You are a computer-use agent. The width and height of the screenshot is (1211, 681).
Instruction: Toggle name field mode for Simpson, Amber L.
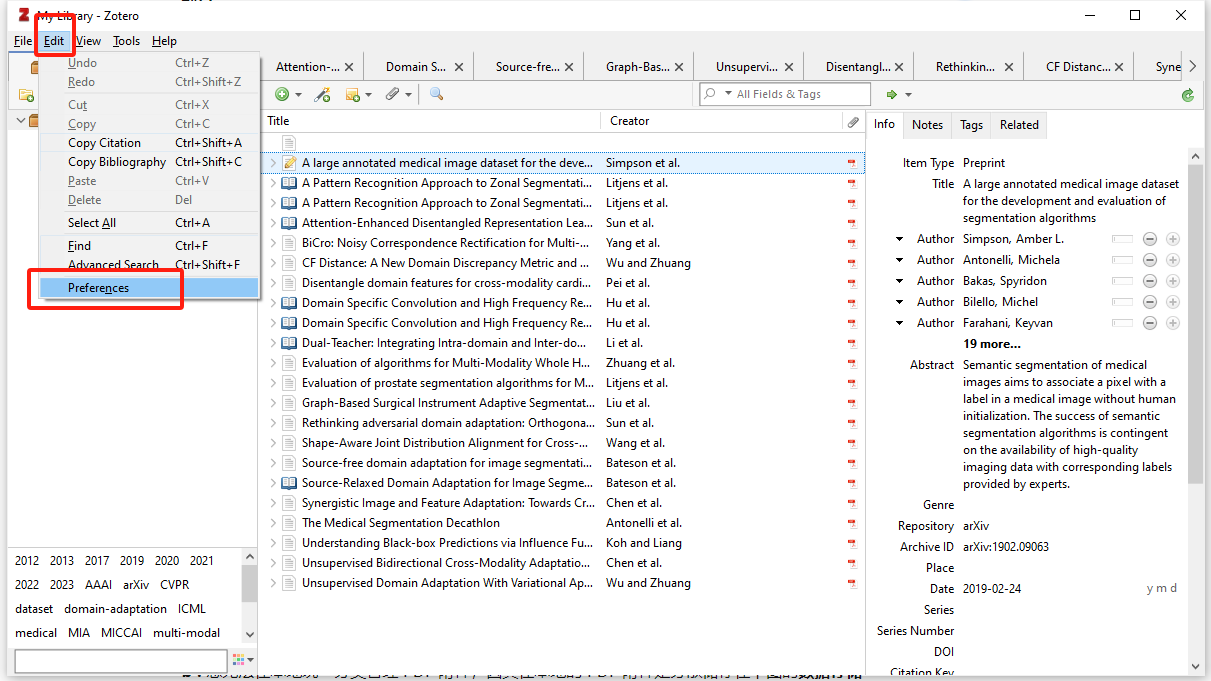(1122, 239)
